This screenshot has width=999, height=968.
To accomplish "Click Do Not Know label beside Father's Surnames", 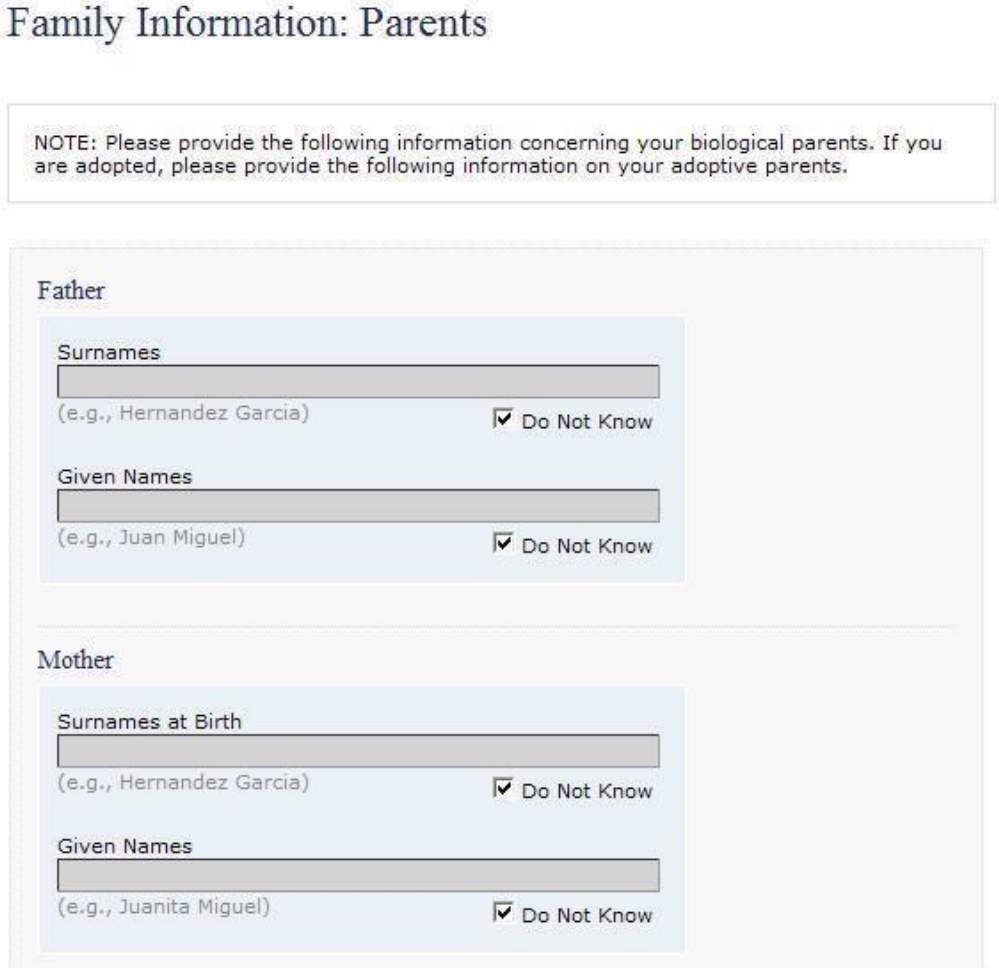I will click(587, 421).
